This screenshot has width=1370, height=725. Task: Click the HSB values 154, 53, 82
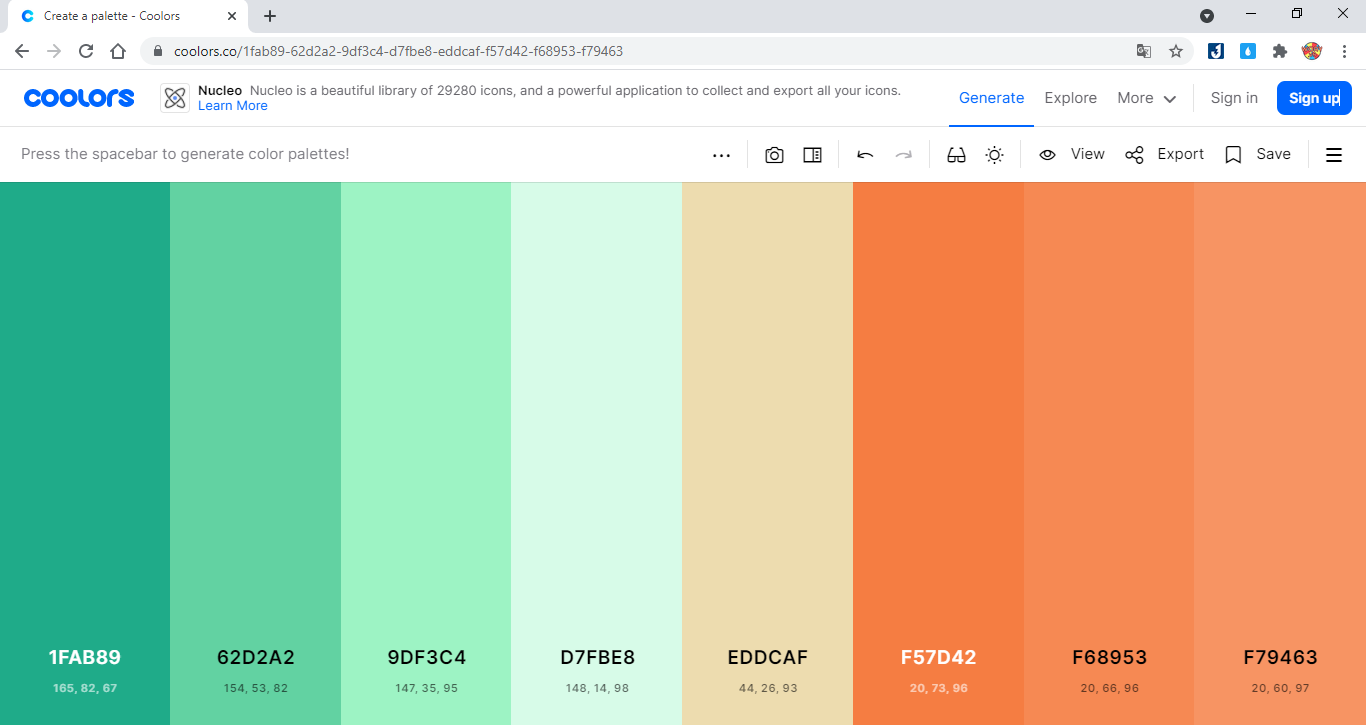pyautogui.click(x=256, y=689)
